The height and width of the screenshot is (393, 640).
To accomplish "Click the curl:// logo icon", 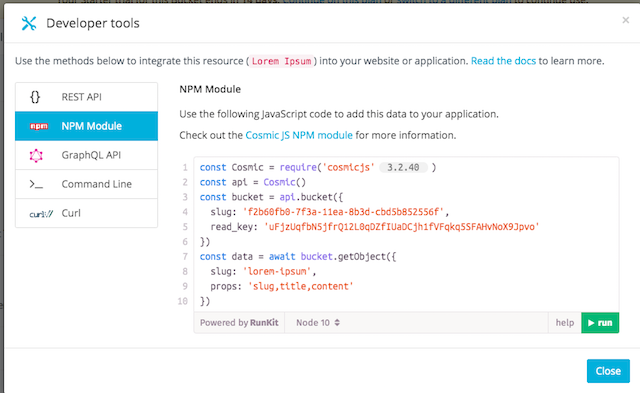I will [41, 214].
